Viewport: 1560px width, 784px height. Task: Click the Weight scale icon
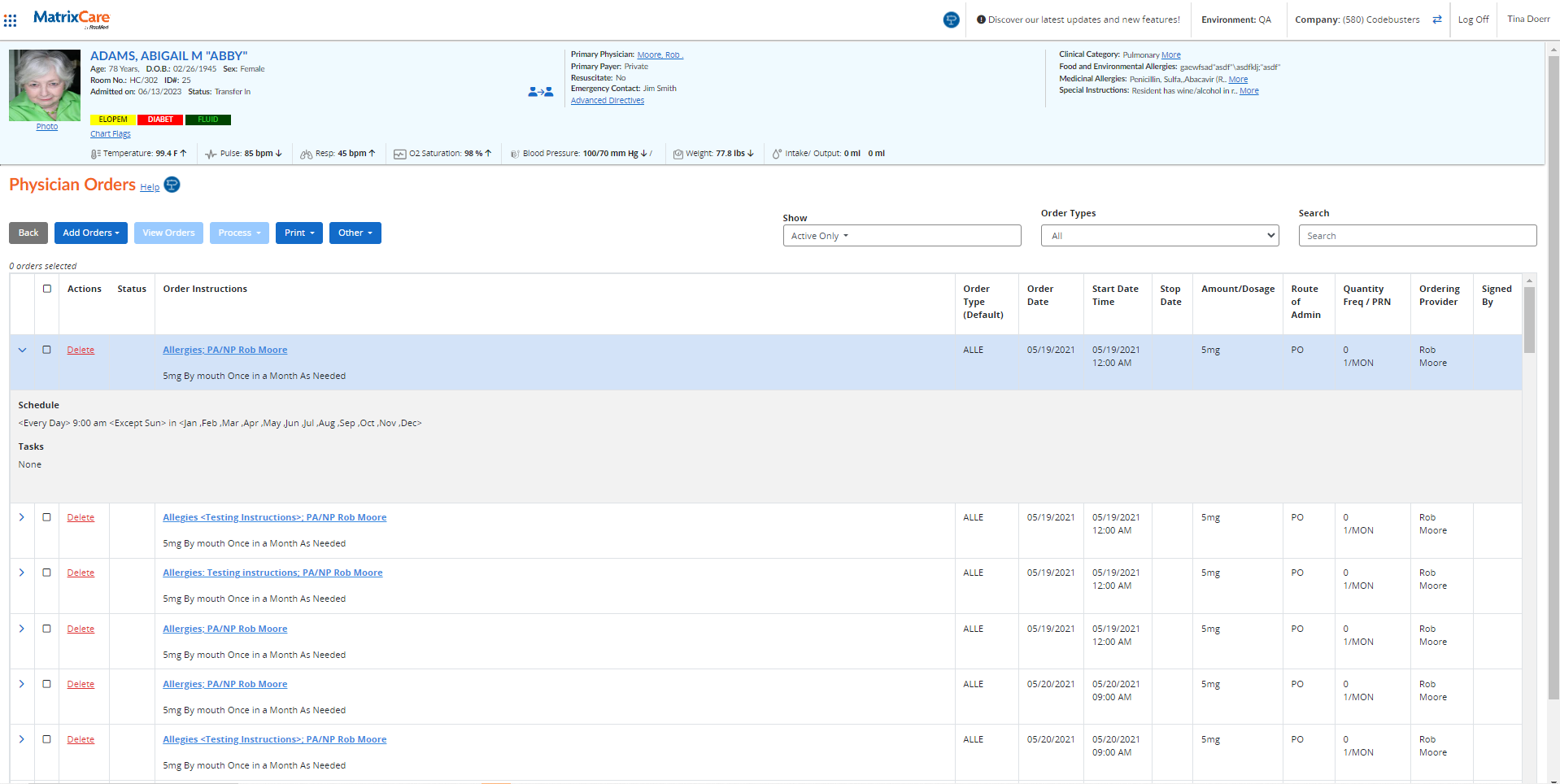tap(678, 154)
